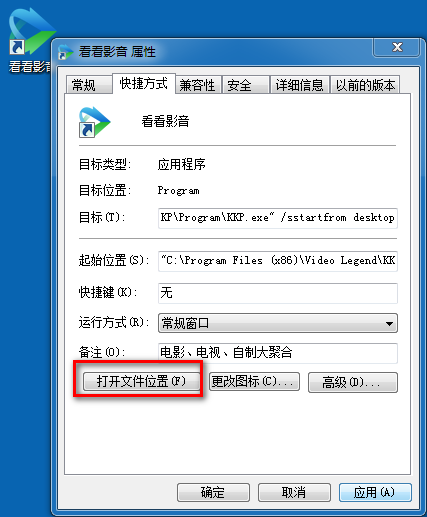
Task: Click the small icon in the dialog title bar
Action: pyautogui.click(x=65, y=52)
